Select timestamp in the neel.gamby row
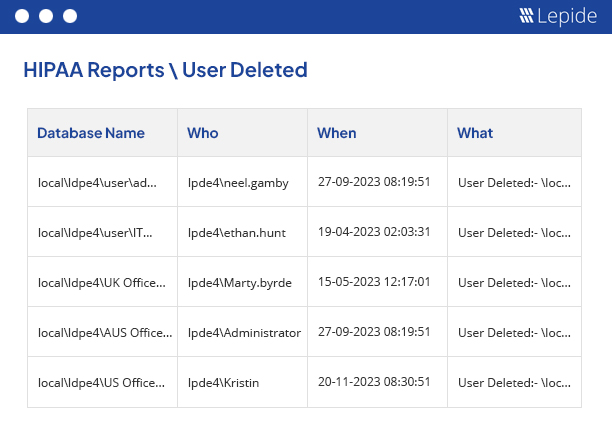Viewport: 612px width, 430px height. (374, 182)
